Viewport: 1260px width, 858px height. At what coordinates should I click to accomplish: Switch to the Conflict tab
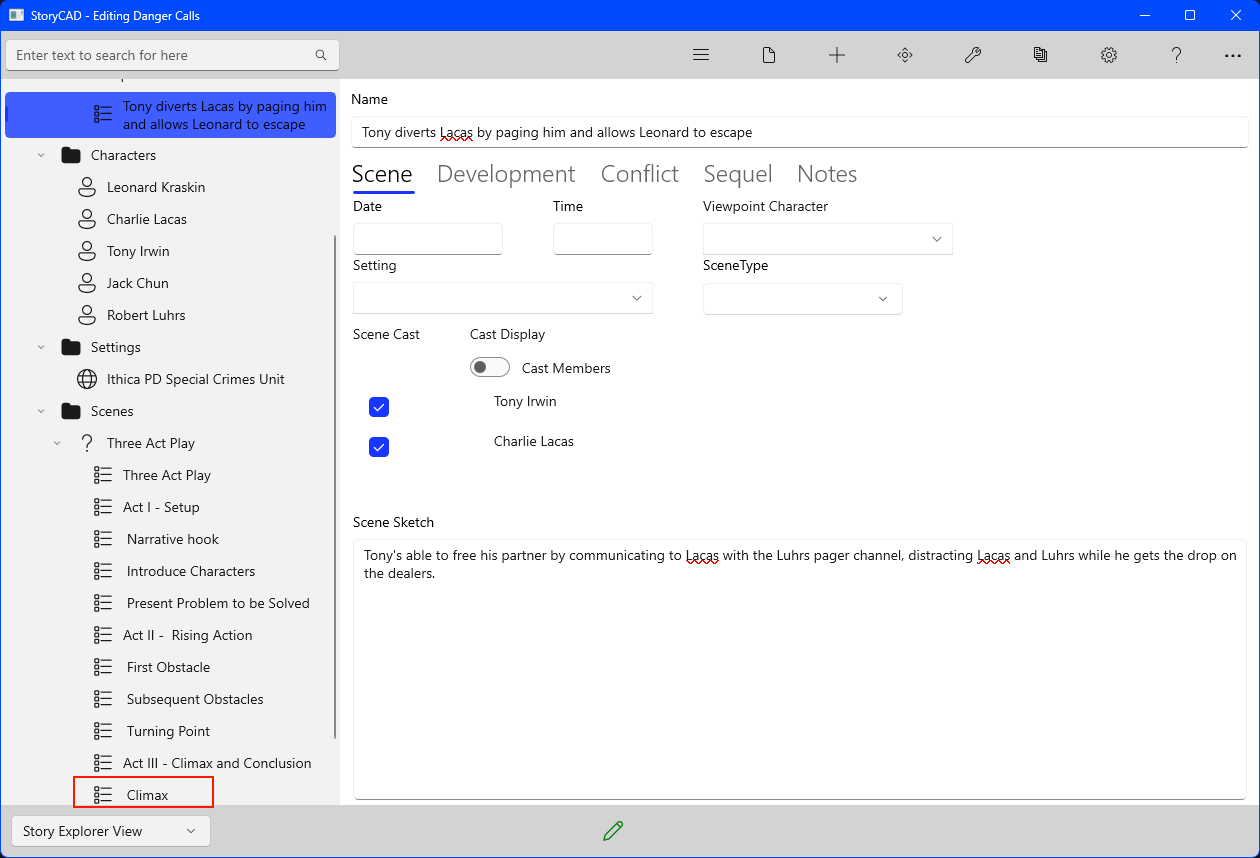click(639, 174)
